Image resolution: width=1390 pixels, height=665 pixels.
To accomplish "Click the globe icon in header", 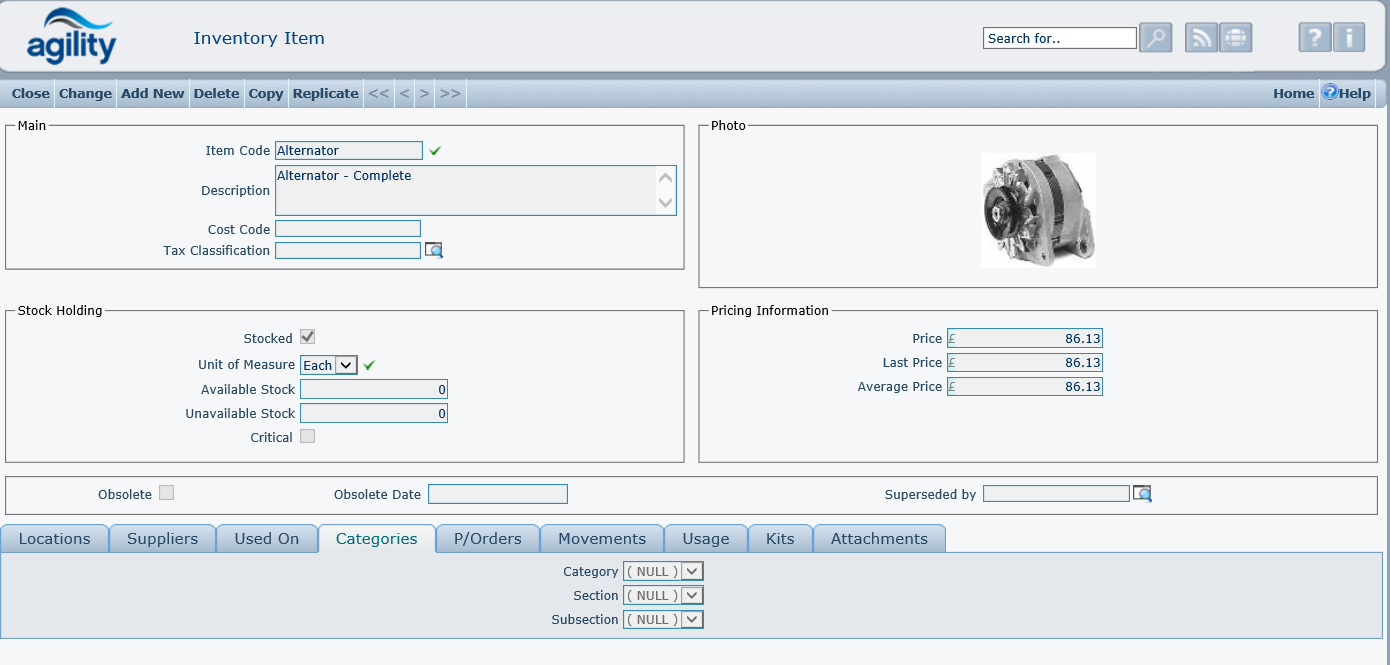I will pos(1236,38).
